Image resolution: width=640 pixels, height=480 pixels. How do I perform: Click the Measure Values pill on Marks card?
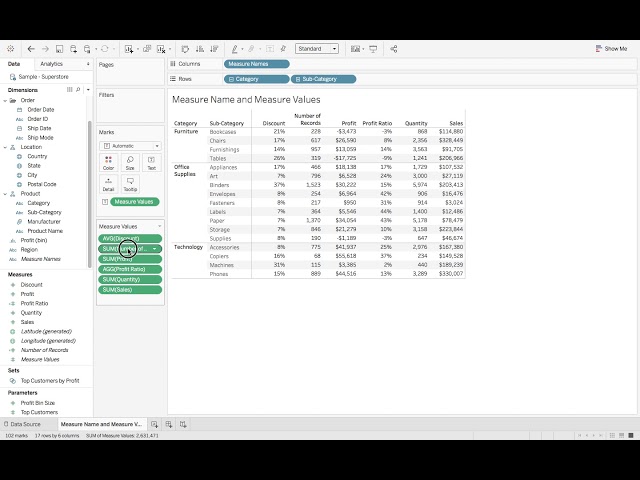tap(134, 202)
